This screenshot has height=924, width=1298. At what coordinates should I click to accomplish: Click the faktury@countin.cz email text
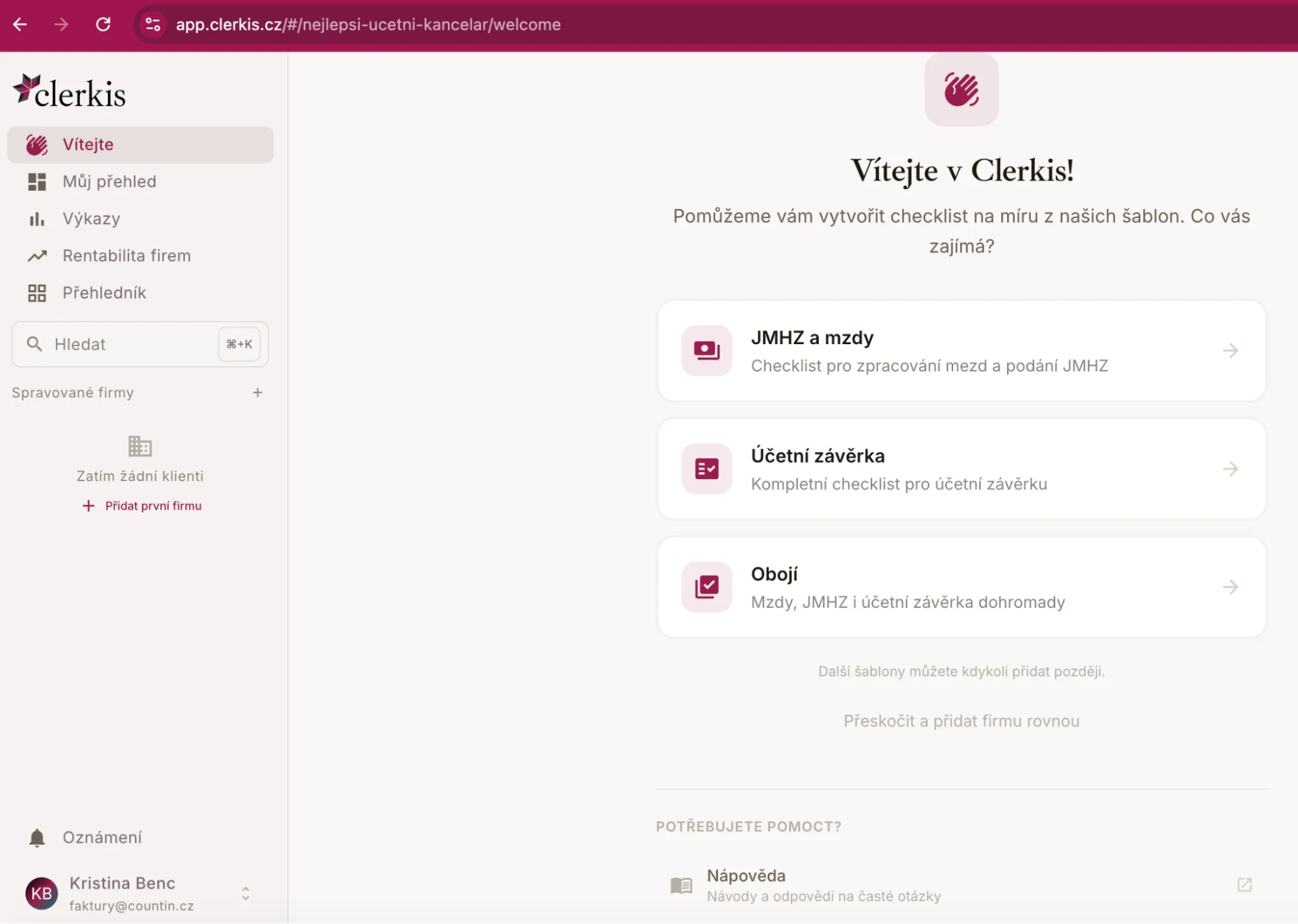132,906
